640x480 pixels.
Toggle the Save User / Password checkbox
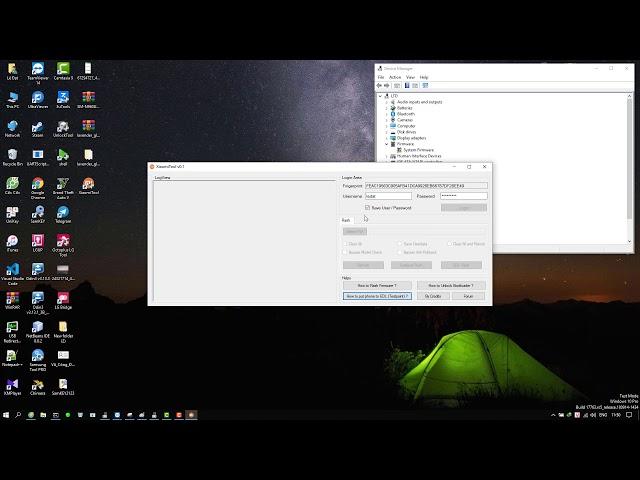click(367, 208)
